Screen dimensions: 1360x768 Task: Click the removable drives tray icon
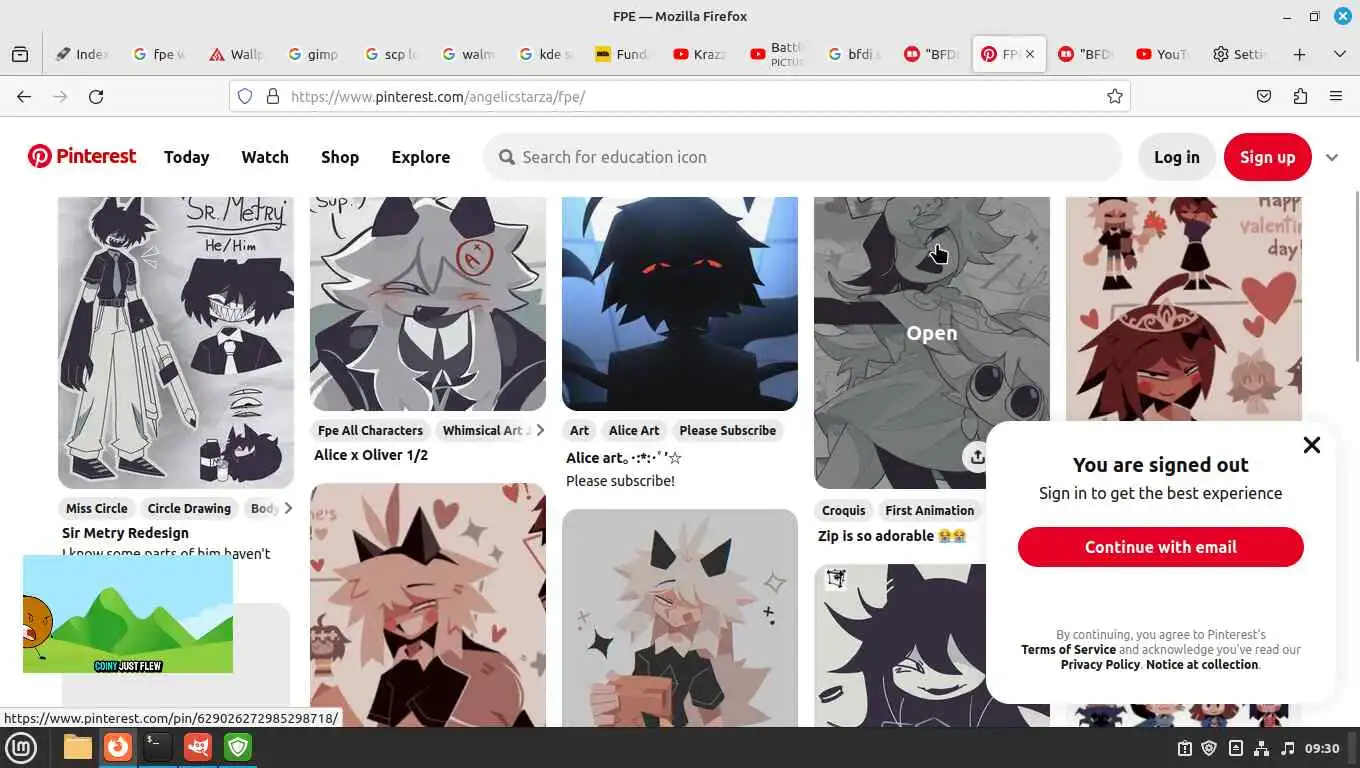[1236, 748]
